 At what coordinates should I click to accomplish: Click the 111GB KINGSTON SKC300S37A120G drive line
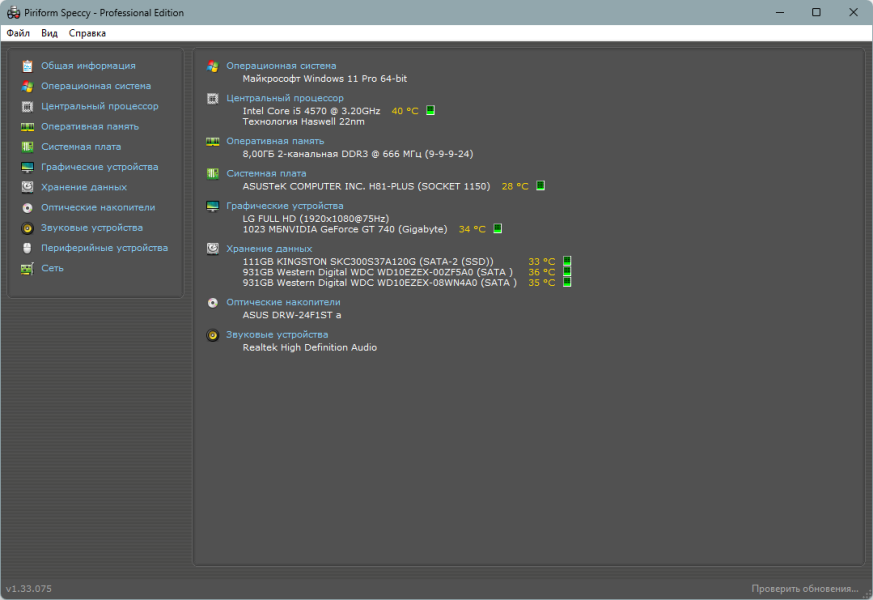click(x=368, y=261)
